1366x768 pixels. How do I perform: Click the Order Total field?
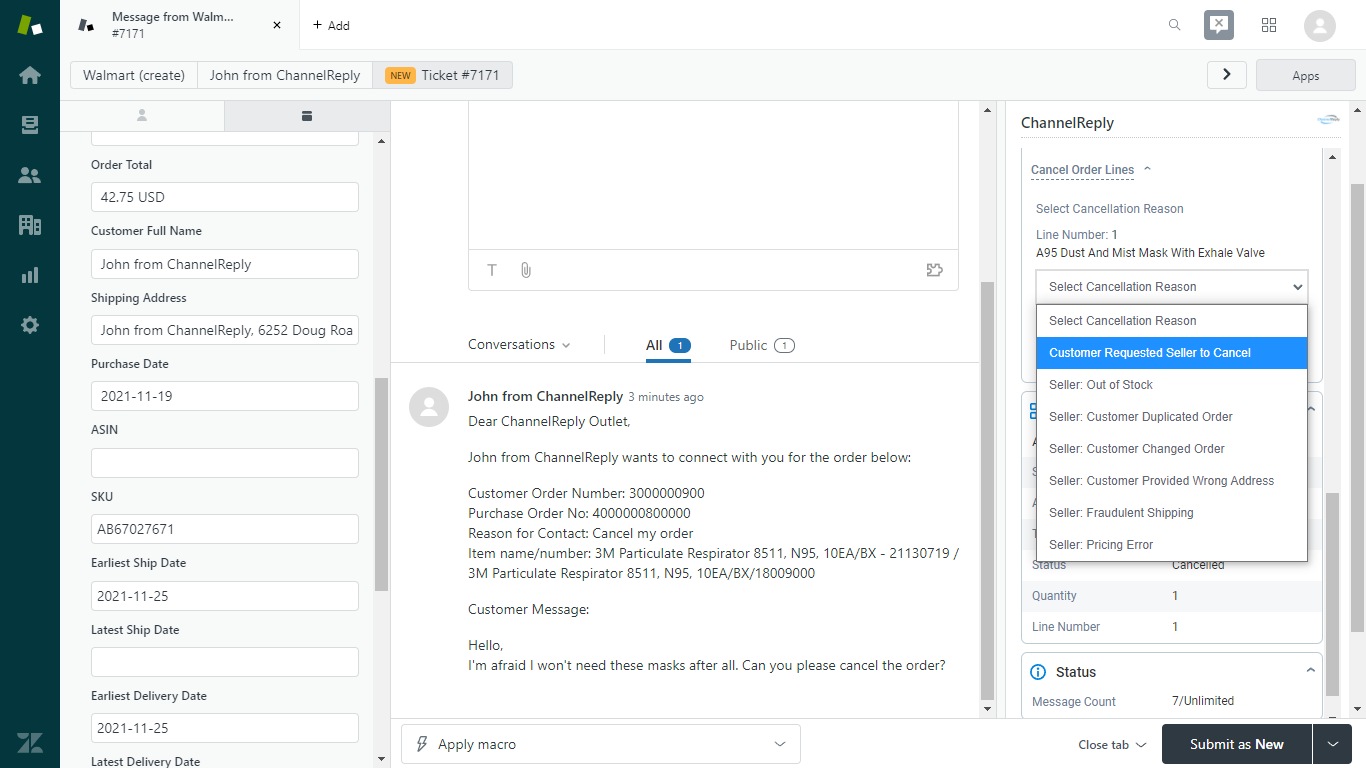click(225, 197)
